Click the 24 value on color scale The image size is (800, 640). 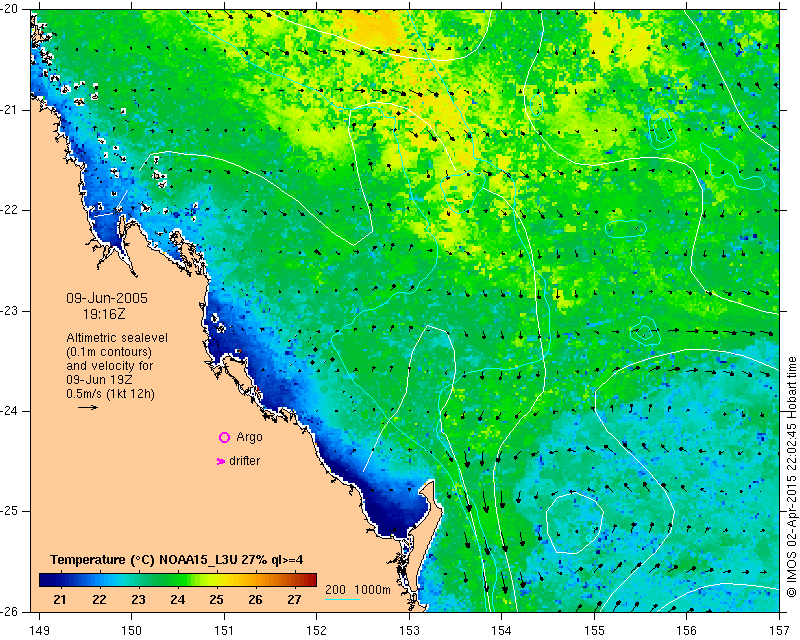pos(177,599)
